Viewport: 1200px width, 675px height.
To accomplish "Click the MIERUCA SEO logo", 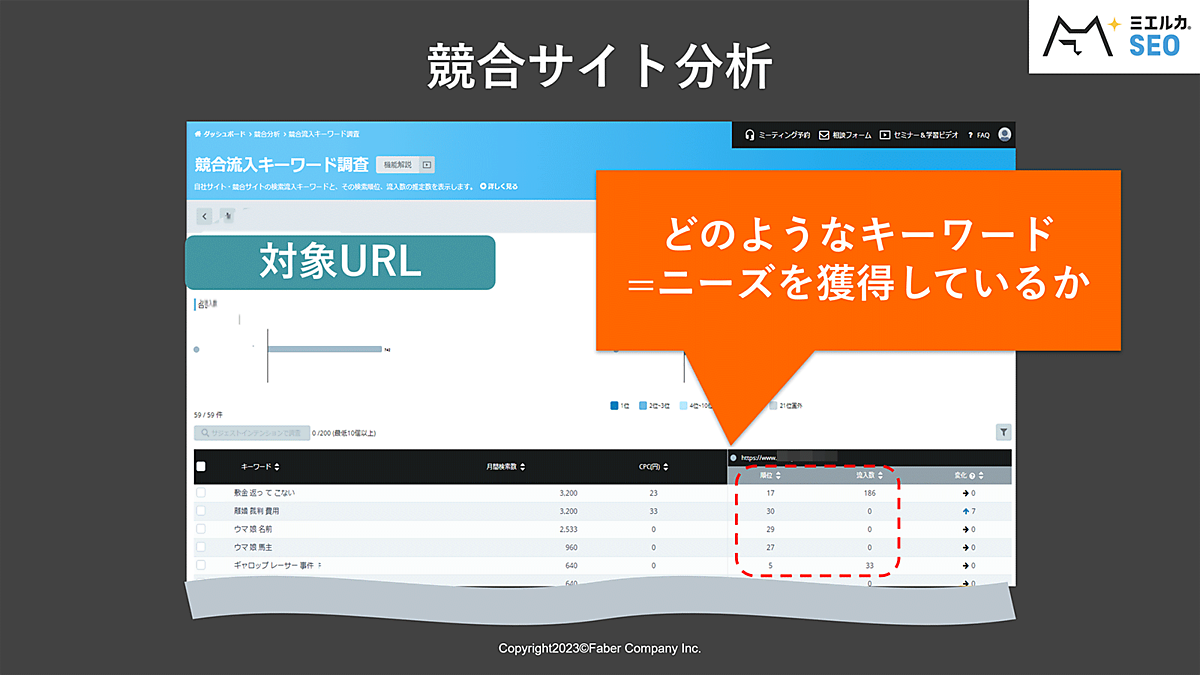I will pos(1114,36).
